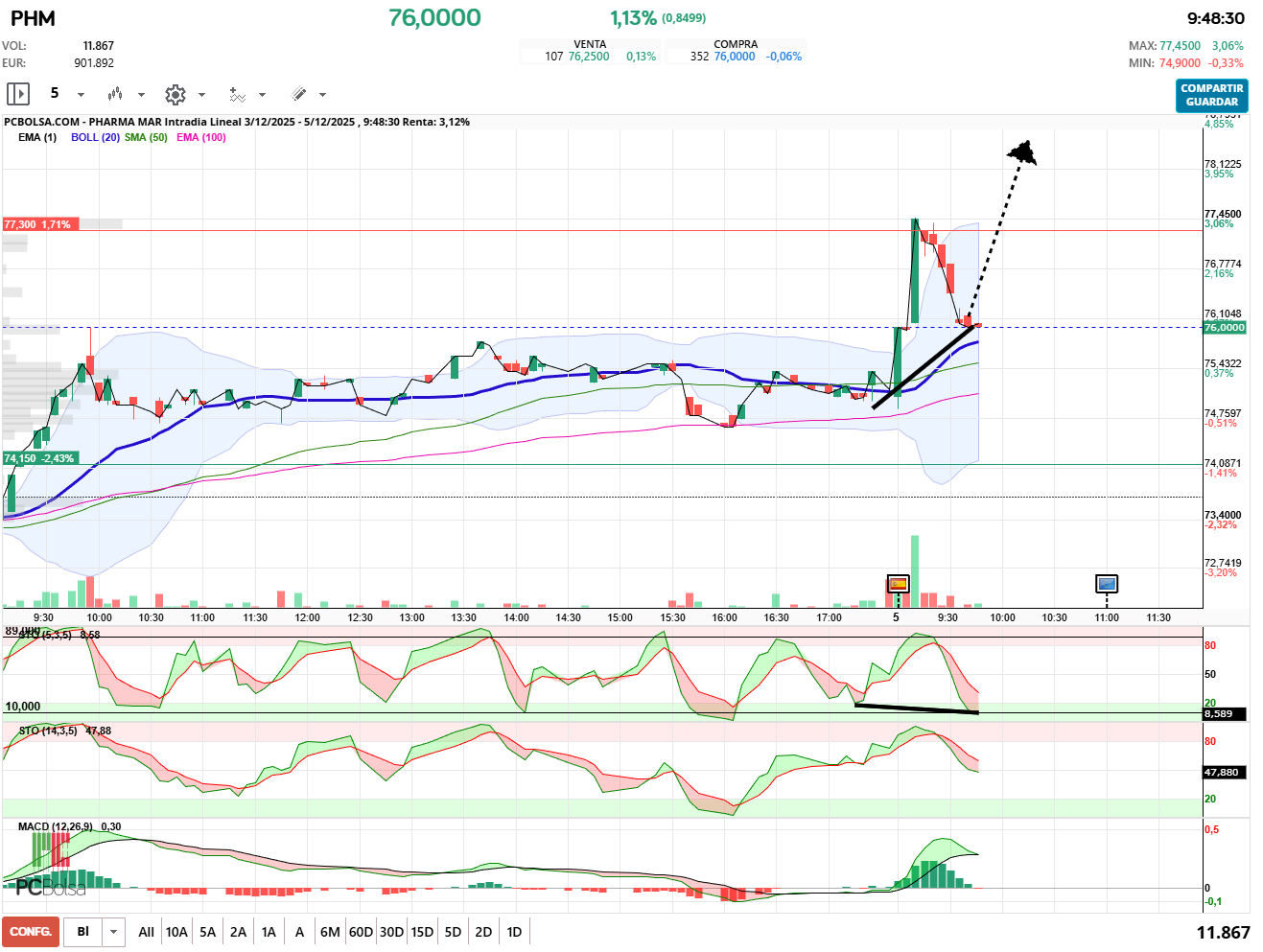The image size is (1263, 952).
Task: Click the green 74,150 support level label
Action: (x=39, y=458)
